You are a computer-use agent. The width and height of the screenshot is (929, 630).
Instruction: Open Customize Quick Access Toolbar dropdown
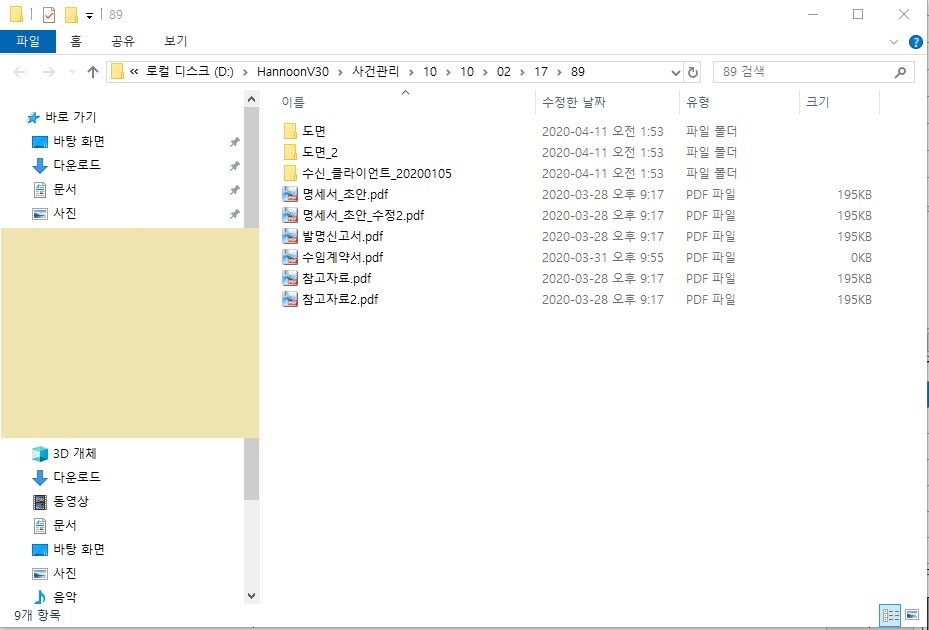(x=89, y=15)
